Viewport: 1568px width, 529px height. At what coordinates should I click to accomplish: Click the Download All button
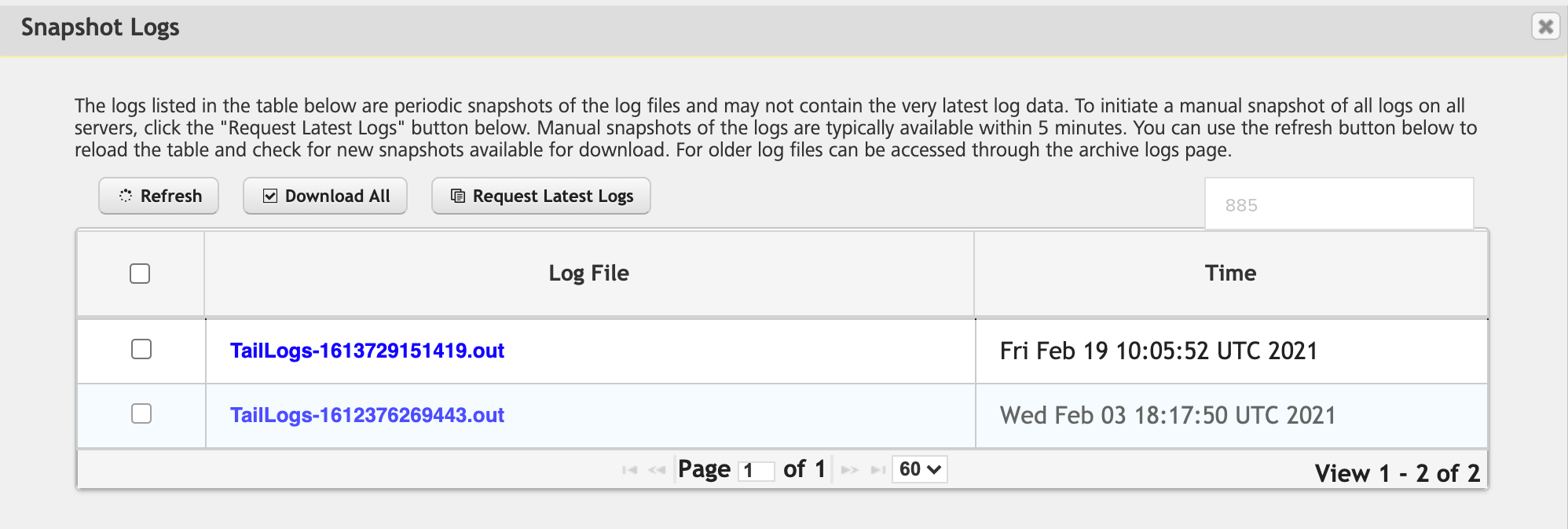(325, 196)
